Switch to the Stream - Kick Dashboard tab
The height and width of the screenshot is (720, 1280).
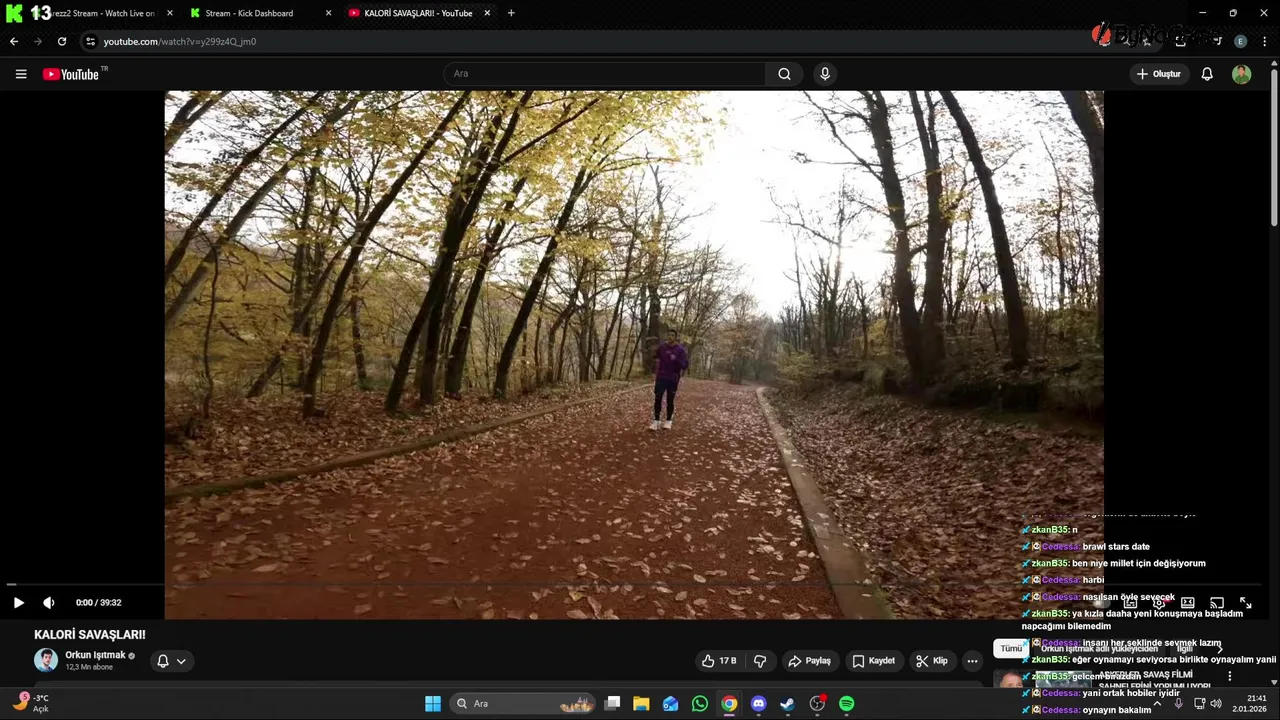point(258,13)
